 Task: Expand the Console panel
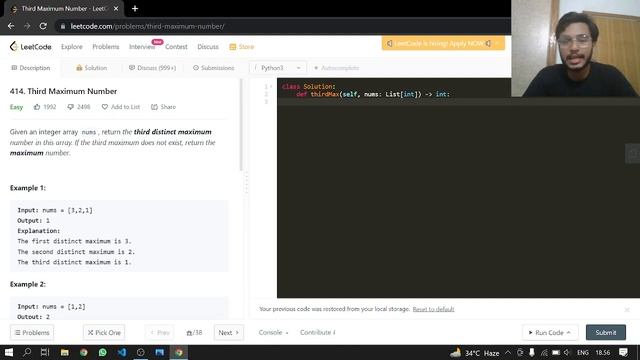(273, 333)
